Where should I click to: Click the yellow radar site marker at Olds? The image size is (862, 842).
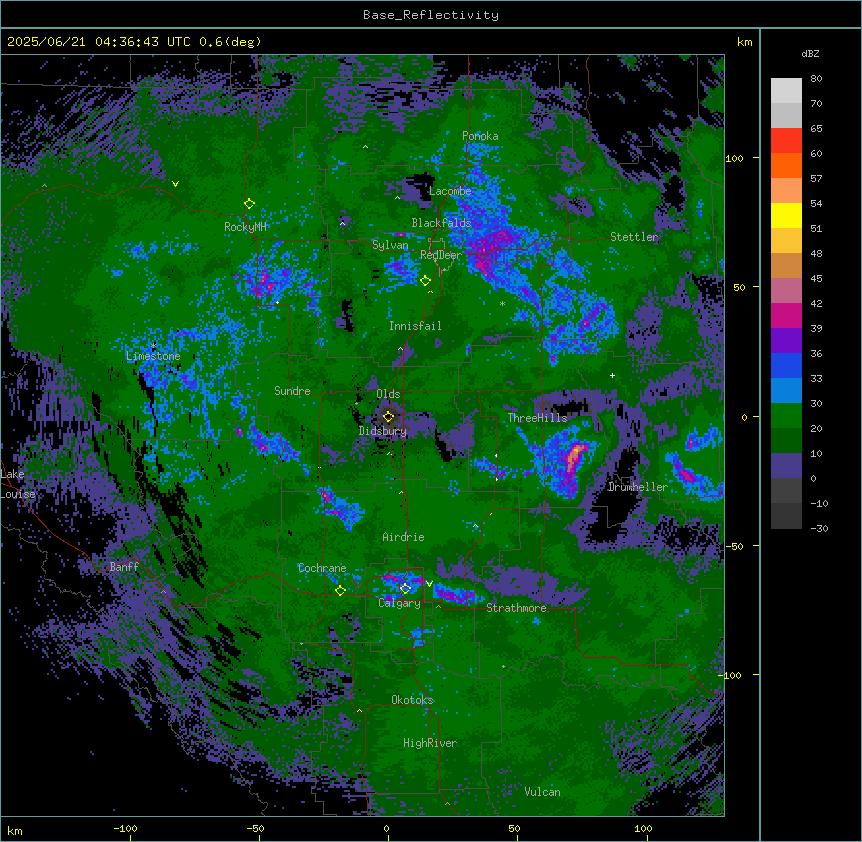coord(388,417)
